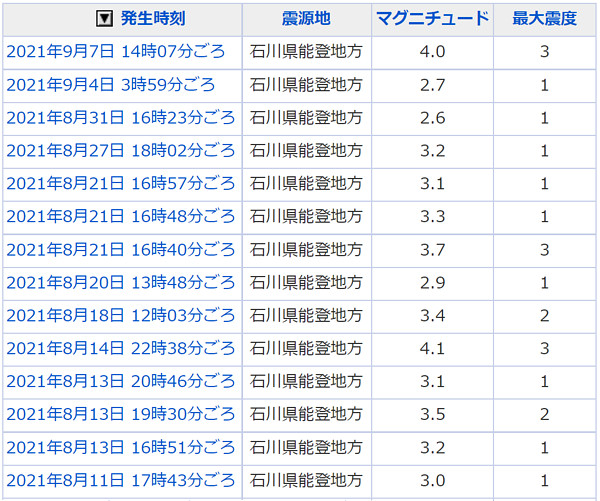Open 2021年8月18日 12時03分ごろ earthquake entry
Screen dimensions: 600x501
121,316
